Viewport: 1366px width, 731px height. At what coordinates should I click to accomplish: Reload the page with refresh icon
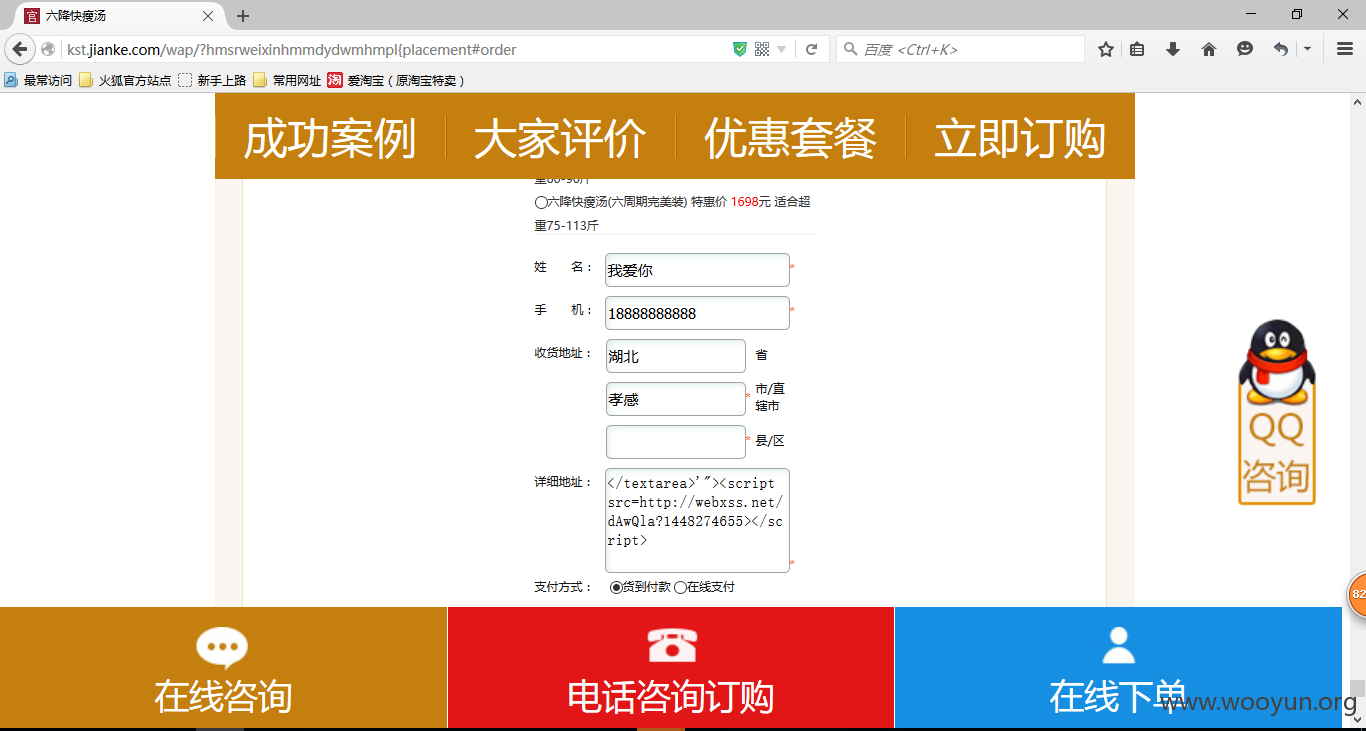pos(812,49)
